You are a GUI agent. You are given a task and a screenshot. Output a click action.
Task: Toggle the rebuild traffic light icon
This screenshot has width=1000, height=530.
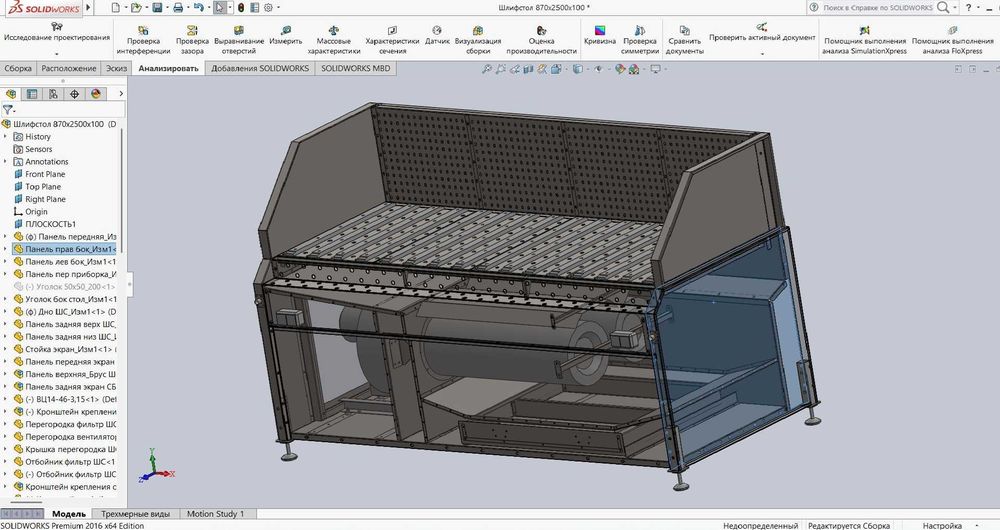[x=241, y=8]
